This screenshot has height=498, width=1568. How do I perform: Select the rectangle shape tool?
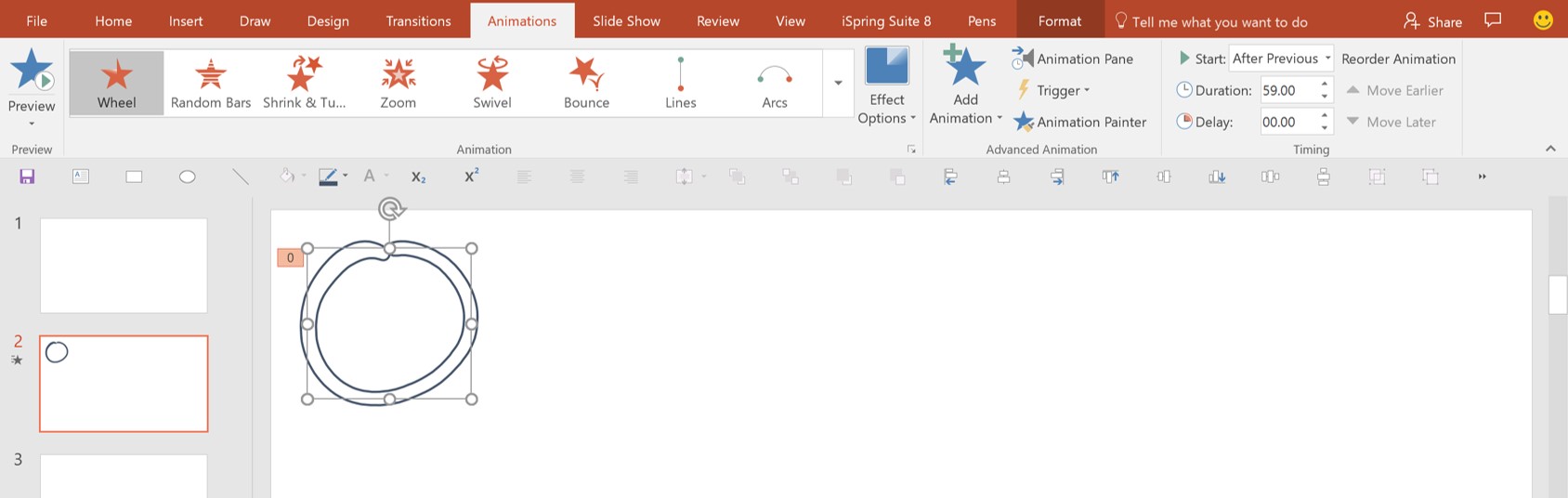click(134, 177)
